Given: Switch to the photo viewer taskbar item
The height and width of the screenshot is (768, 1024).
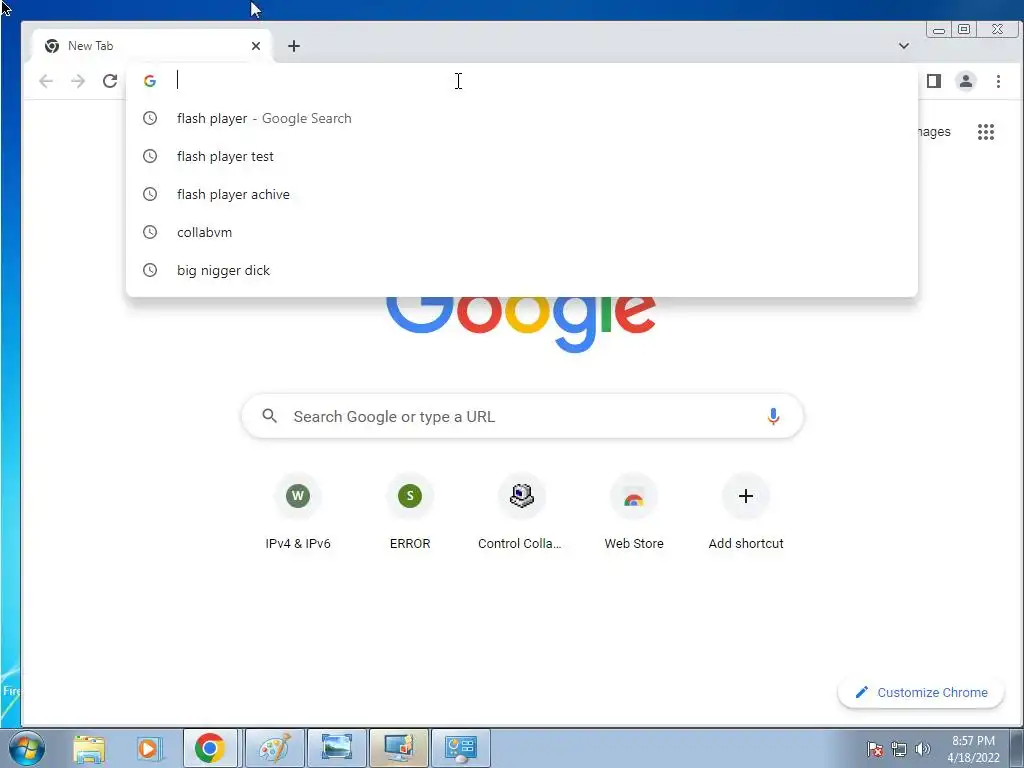Looking at the screenshot, I should 337,748.
